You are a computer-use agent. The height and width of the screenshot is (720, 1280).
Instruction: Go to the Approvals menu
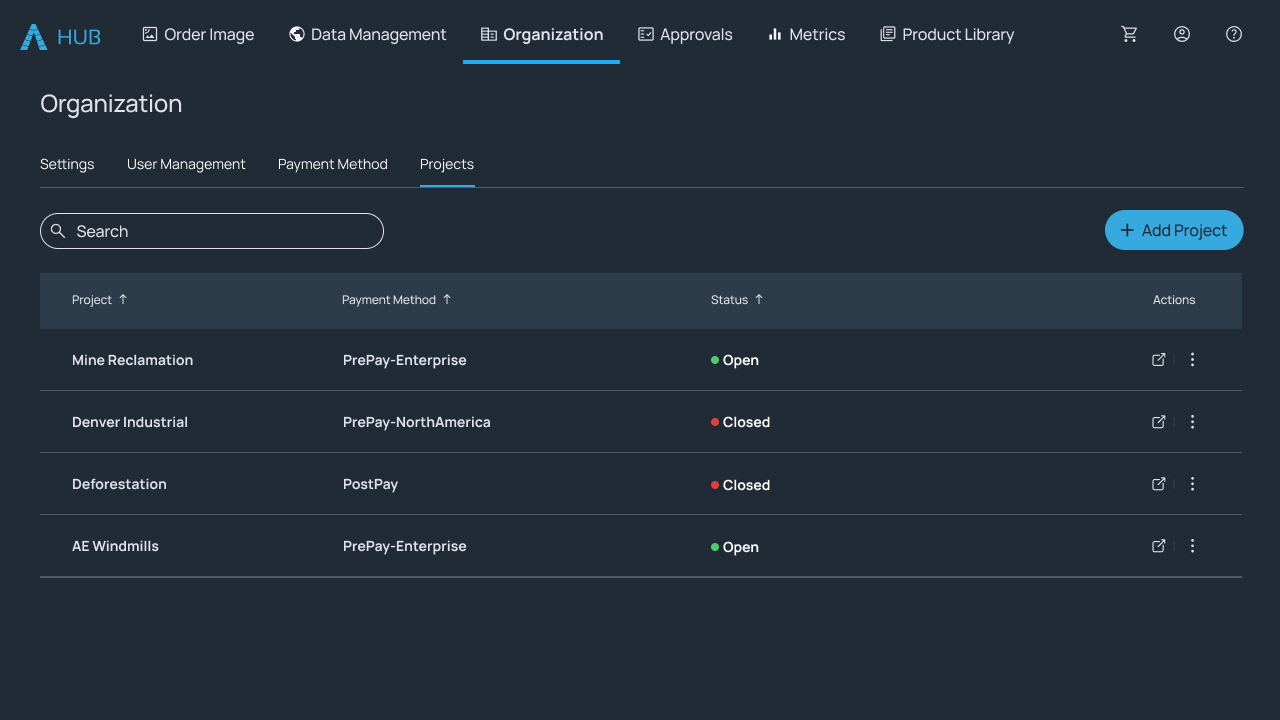coord(685,34)
